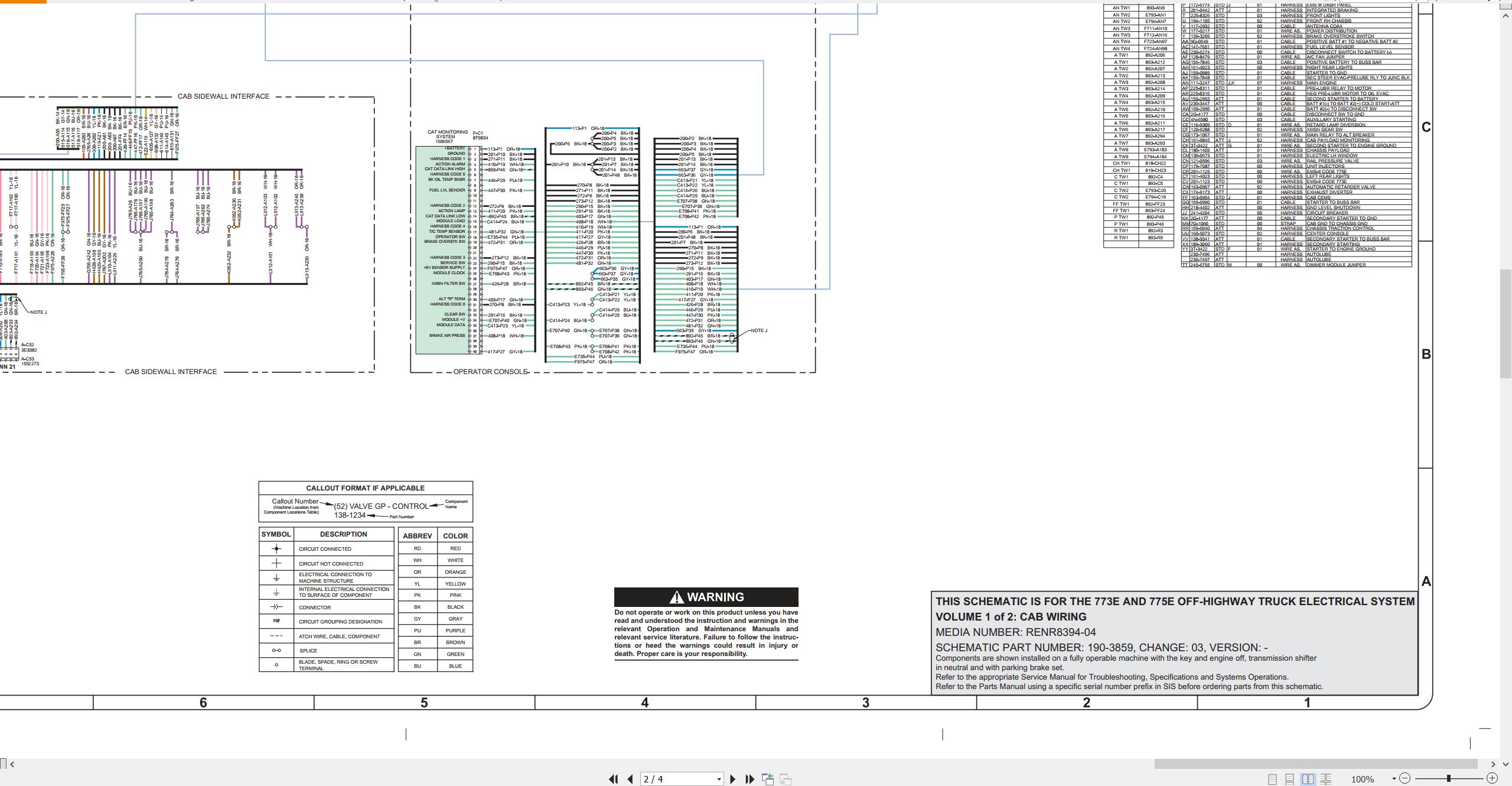Click the WARNING header banner

tap(706, 597)
